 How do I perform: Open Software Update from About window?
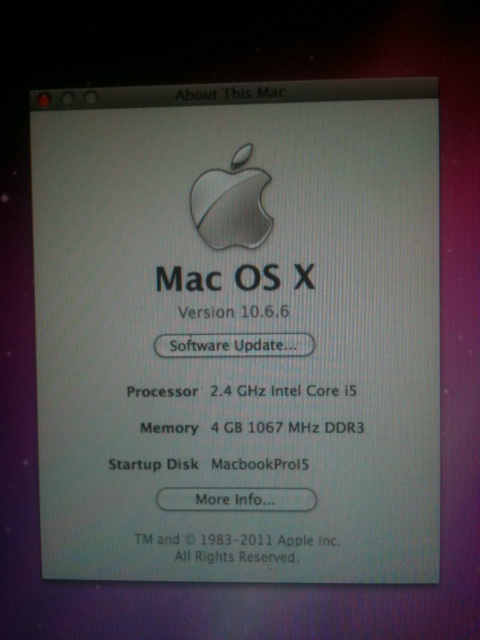234,345
